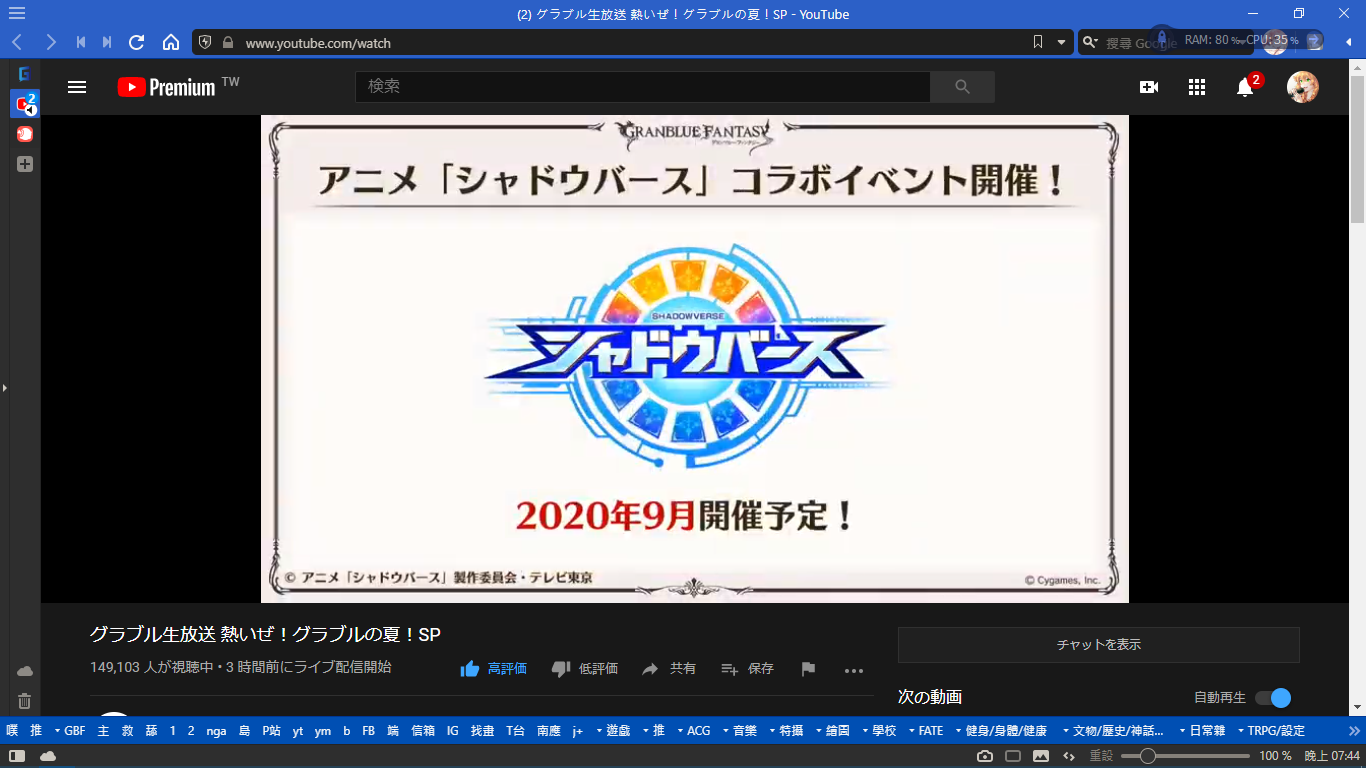Viewport: 1366px width, 768px height.
Task: Switch to the blue G tab
Action: coord(25,74)
